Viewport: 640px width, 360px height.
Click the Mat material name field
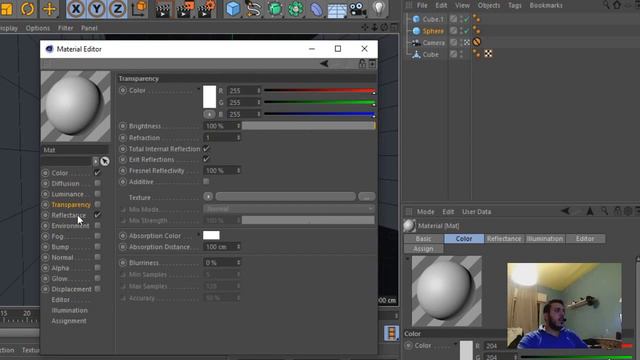(x=75, y=150)
